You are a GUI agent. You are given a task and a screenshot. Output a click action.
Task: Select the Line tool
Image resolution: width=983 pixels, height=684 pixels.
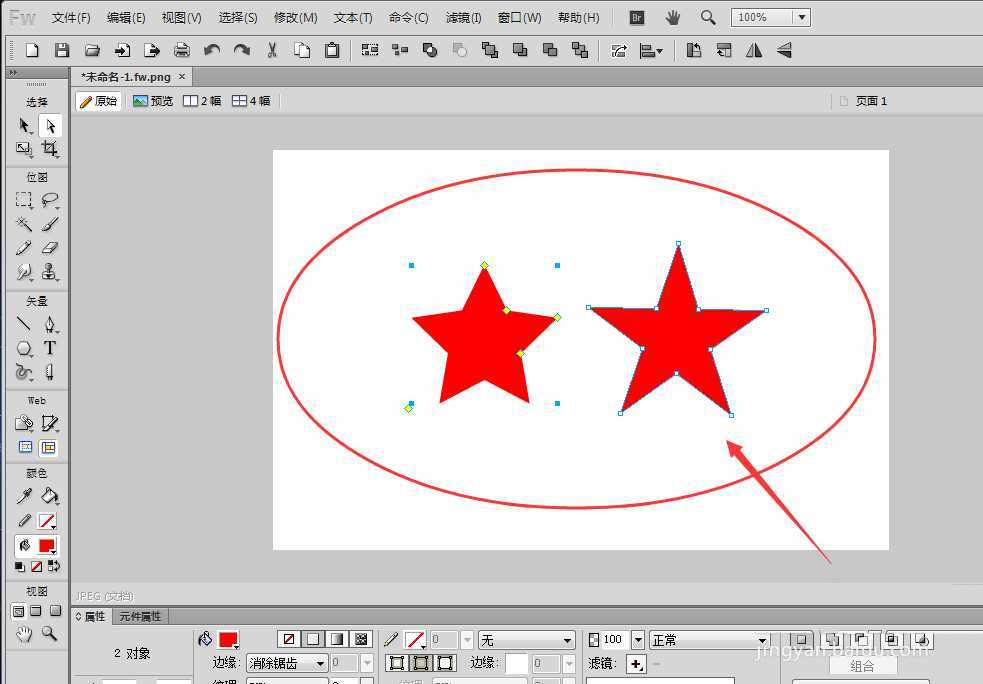[24, 324]
